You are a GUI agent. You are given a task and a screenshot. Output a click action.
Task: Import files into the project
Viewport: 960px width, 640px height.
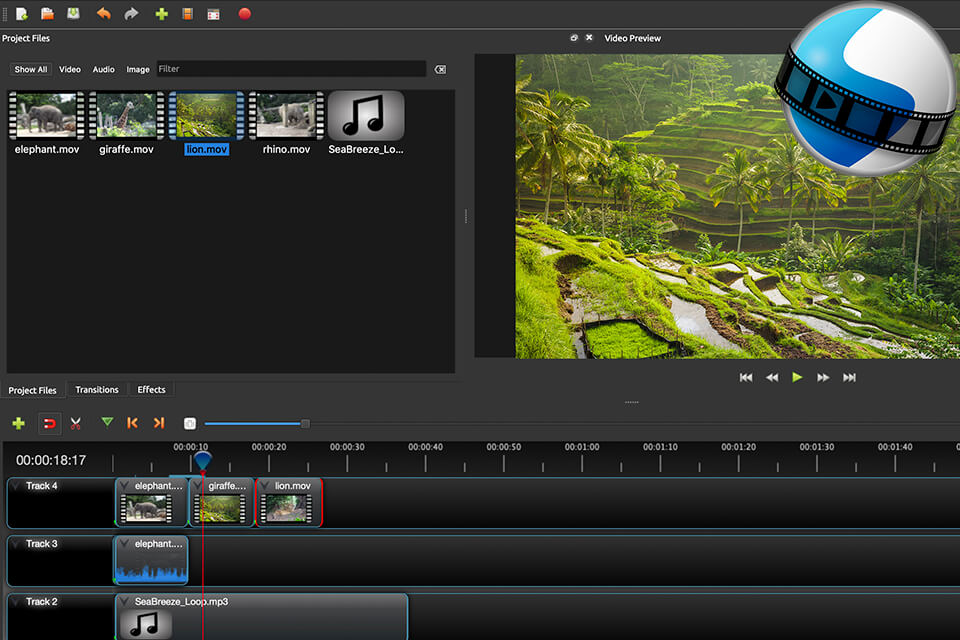[159, 14]
